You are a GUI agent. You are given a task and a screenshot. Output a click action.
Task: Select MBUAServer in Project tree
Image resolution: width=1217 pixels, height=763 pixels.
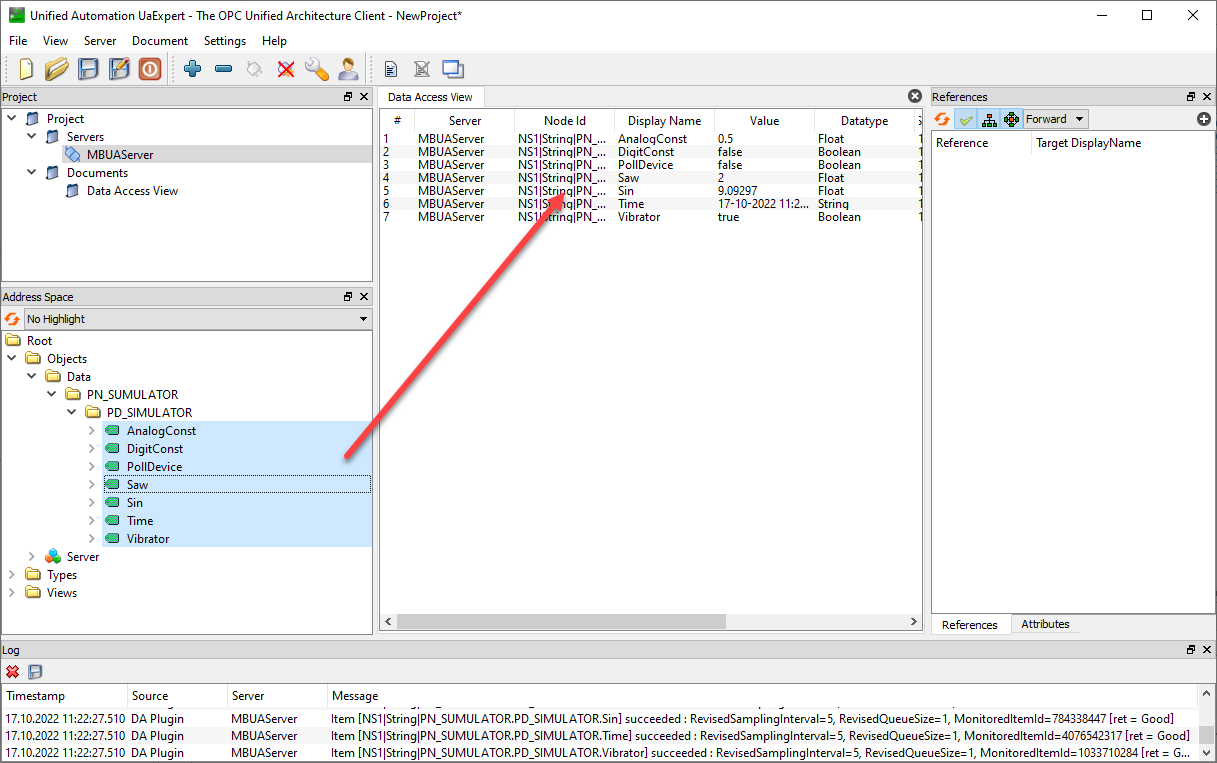[120, 155]
